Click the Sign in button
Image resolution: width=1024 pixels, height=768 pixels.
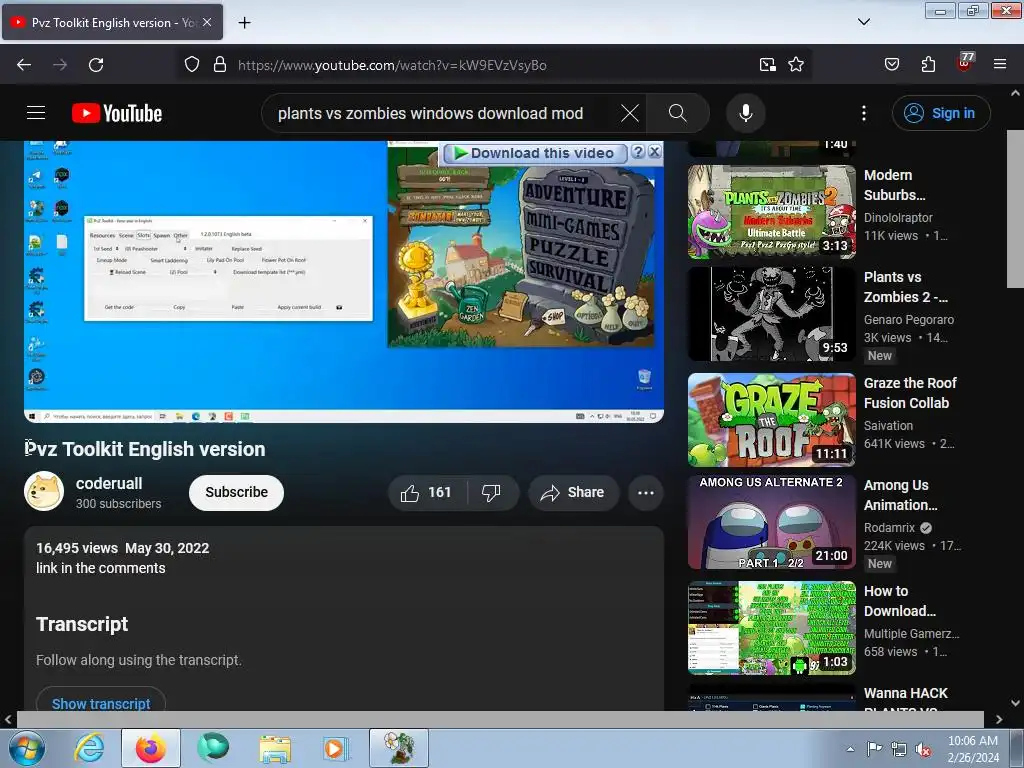[940, 113]
